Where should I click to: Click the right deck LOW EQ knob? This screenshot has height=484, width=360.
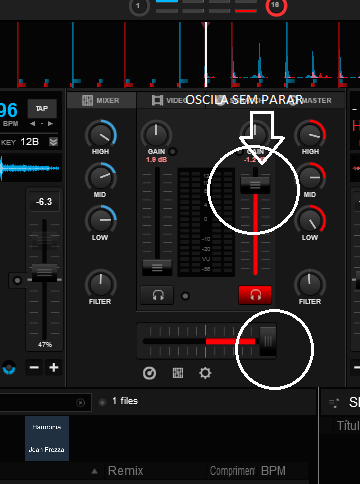point(310,220)
